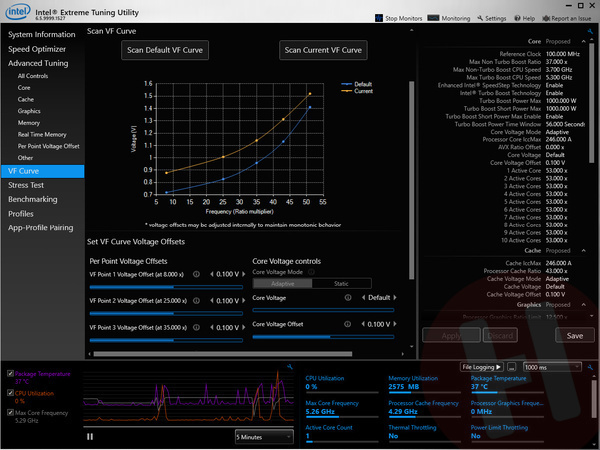This screenshot has height=450, width=600.
Task: Open Per Point Voltage Offset page
Action: [49, 146]
